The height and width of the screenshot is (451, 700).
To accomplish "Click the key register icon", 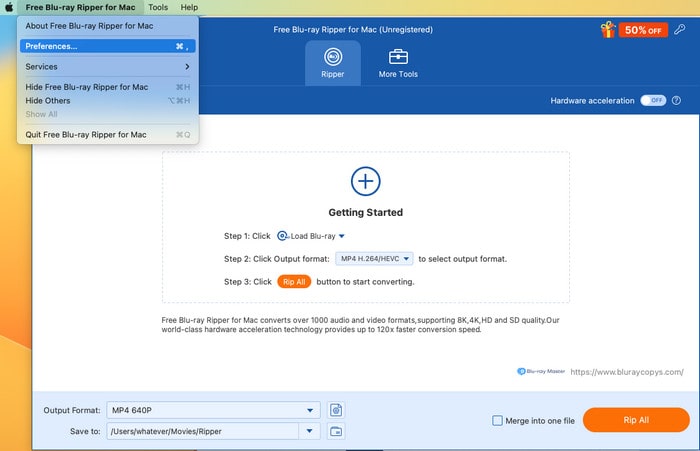I will coord(680,30).
